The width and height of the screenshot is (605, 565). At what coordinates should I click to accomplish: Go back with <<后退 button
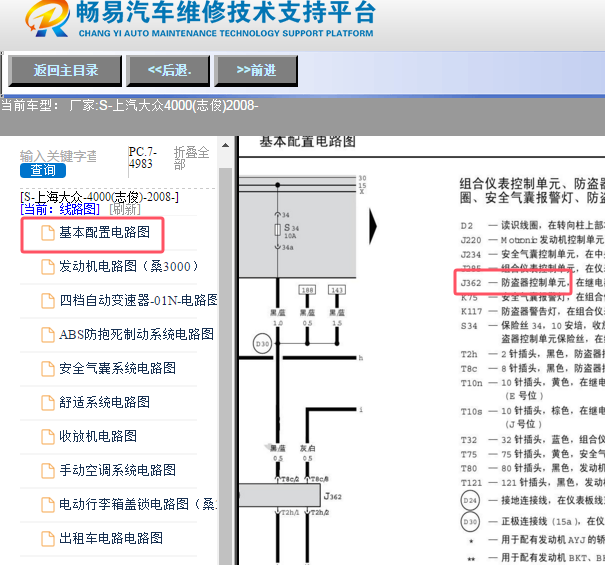(168, 71)
